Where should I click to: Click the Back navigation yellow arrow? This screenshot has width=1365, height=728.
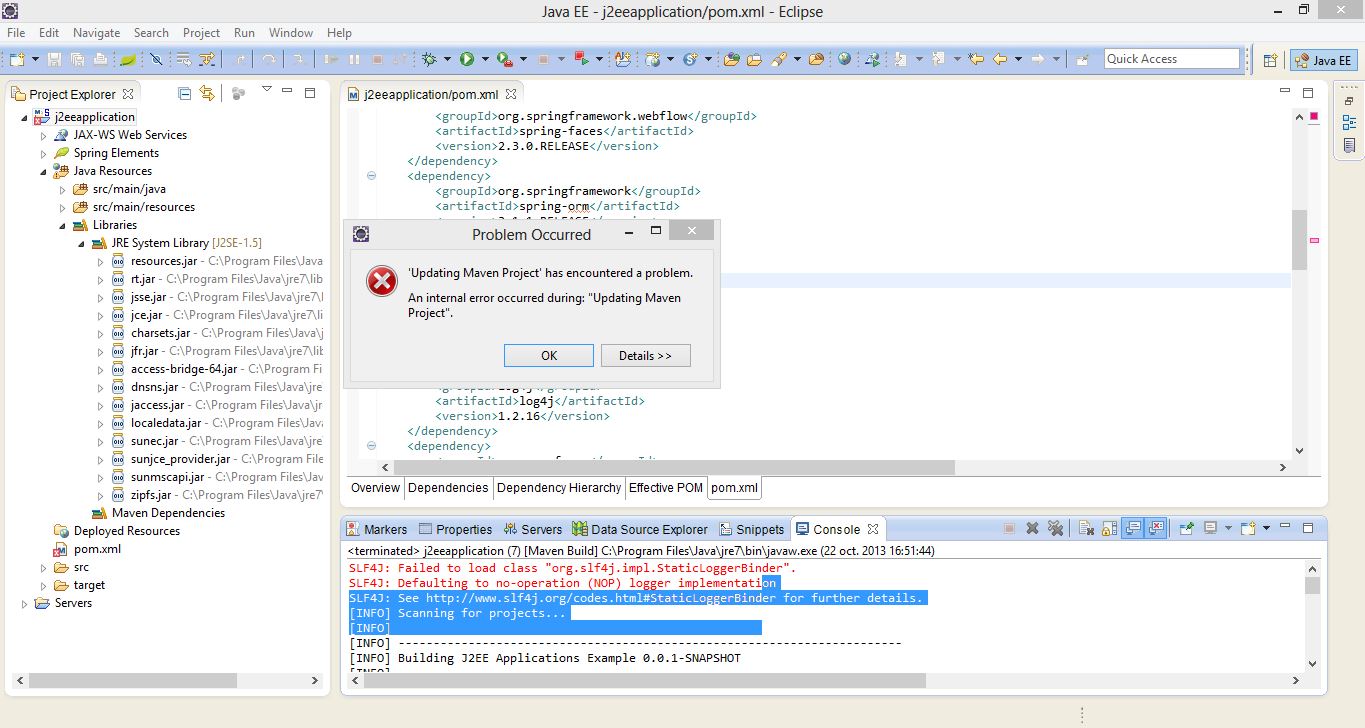tap(1000, 59)
